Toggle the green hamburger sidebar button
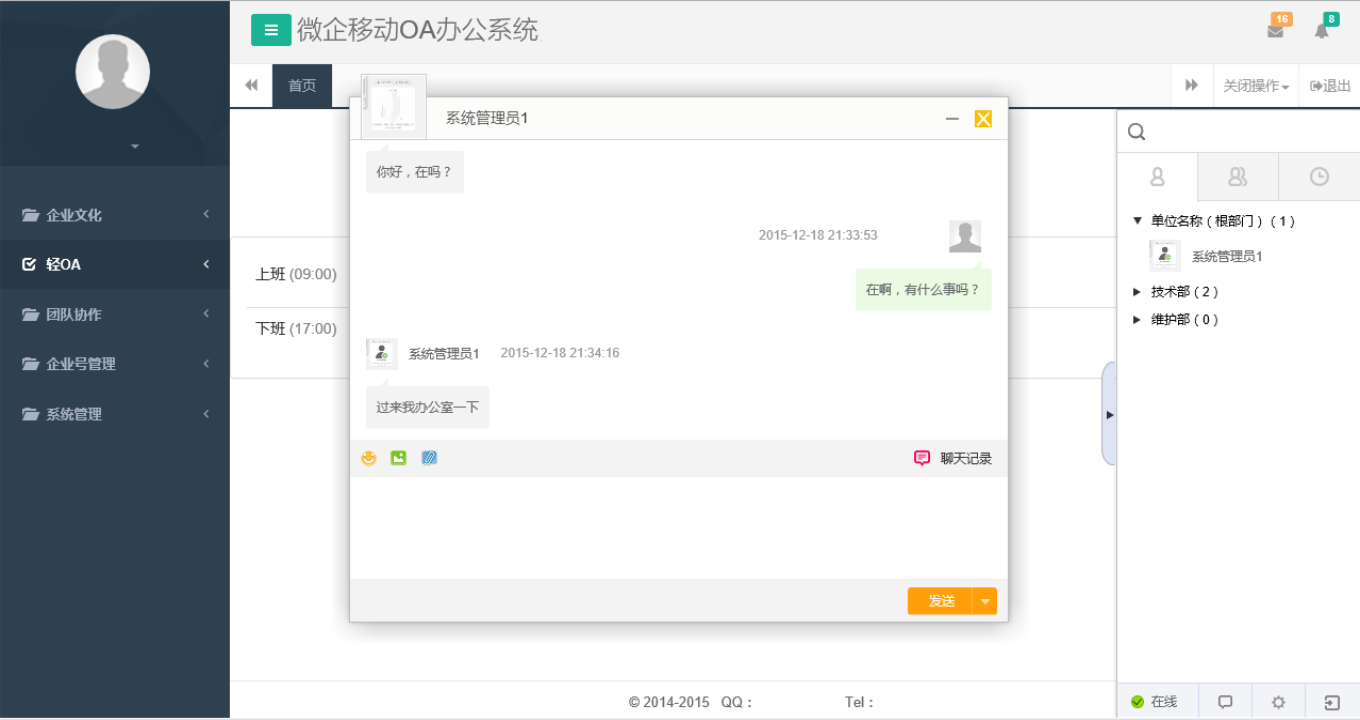1360x720 pixels. [271, 30]
